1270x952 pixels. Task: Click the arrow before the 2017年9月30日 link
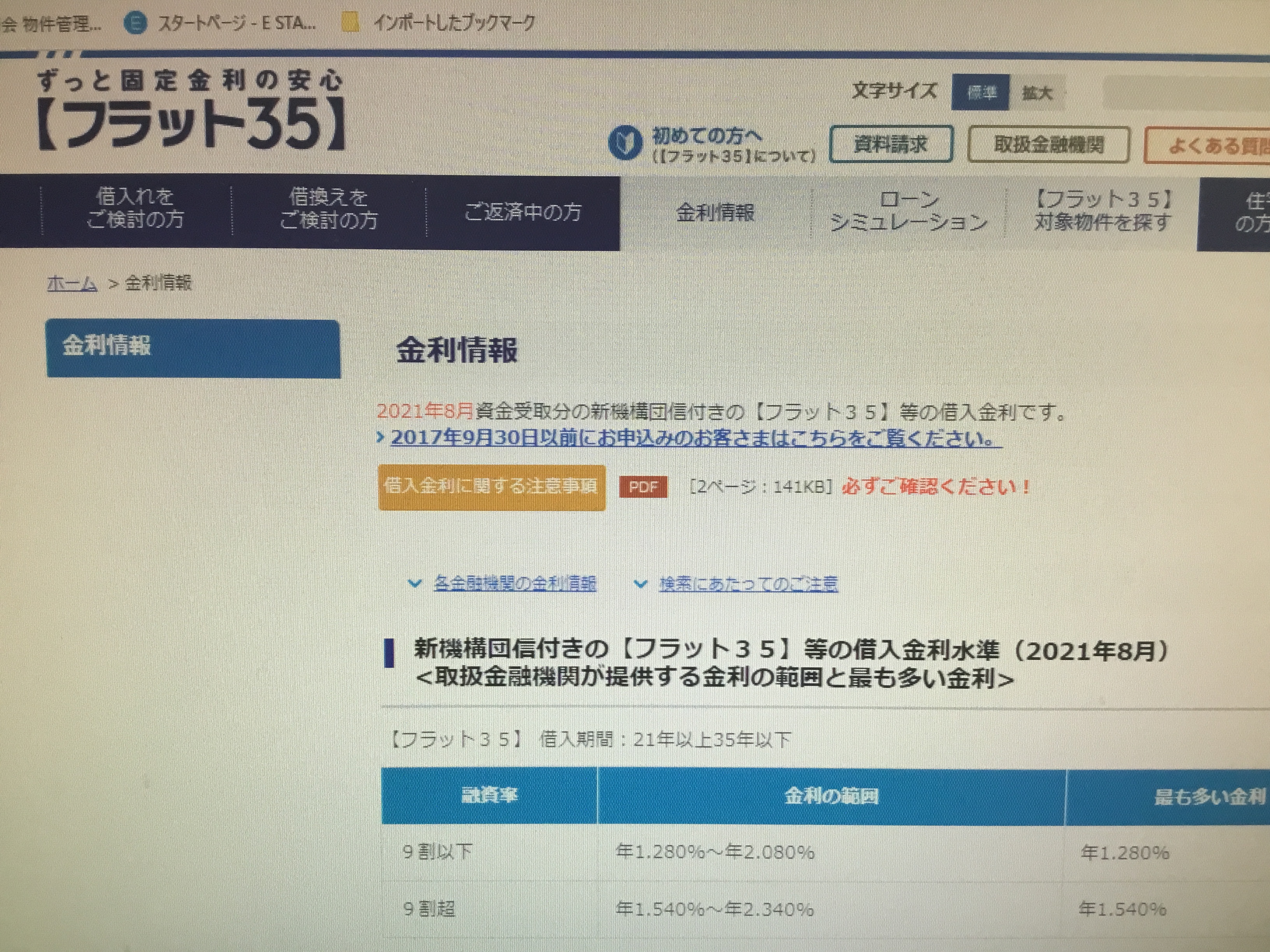pos(381,438)
